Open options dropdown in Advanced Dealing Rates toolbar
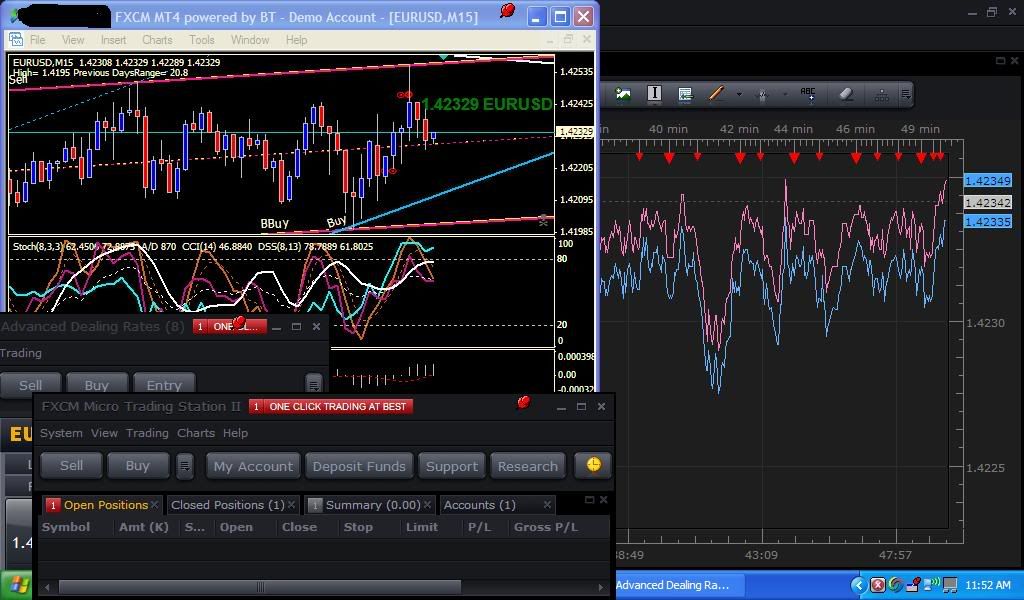The height and width of the screenshot is (600, 1024). [313, 384]
